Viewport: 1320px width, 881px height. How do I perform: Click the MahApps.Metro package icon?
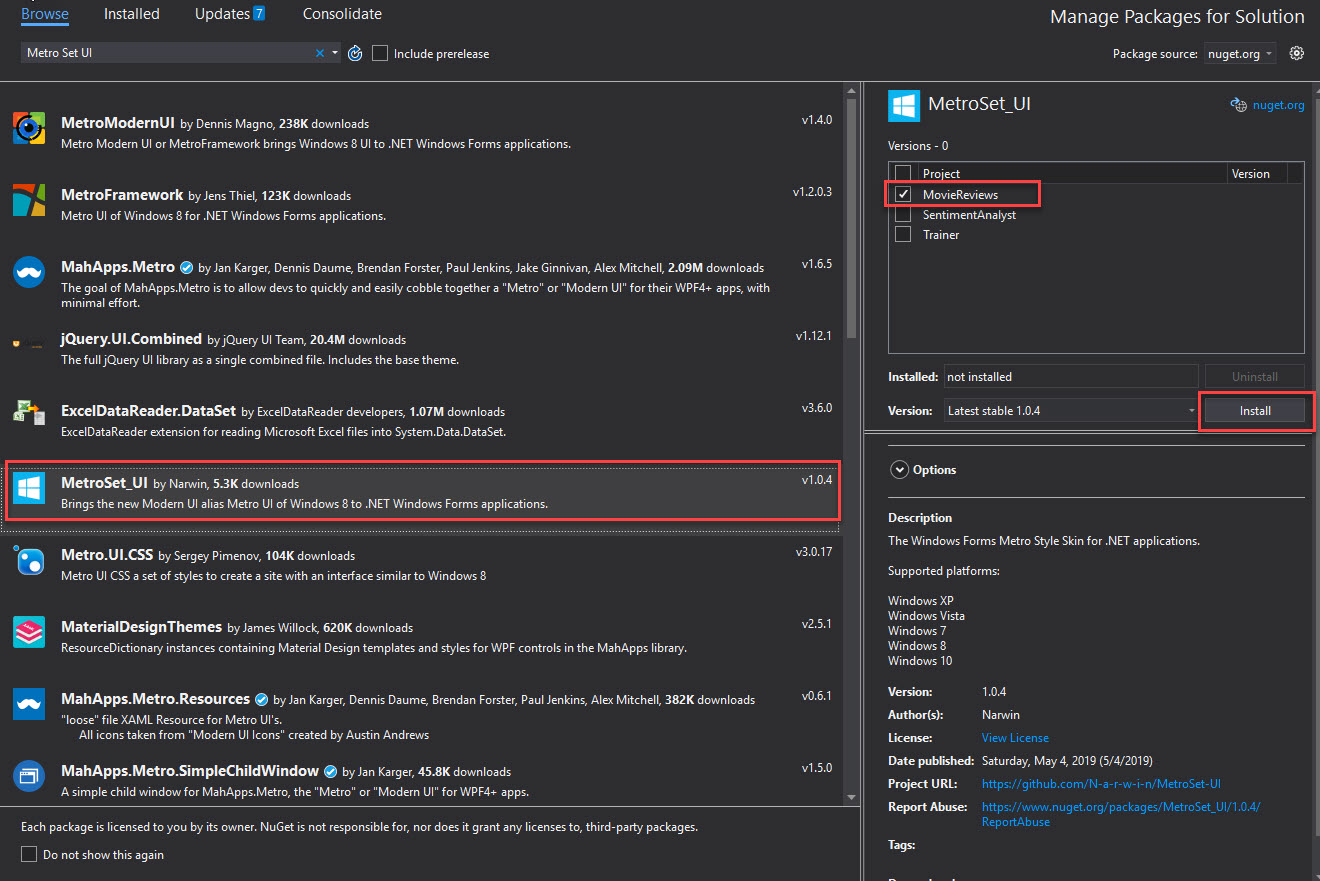coord(29,272)
